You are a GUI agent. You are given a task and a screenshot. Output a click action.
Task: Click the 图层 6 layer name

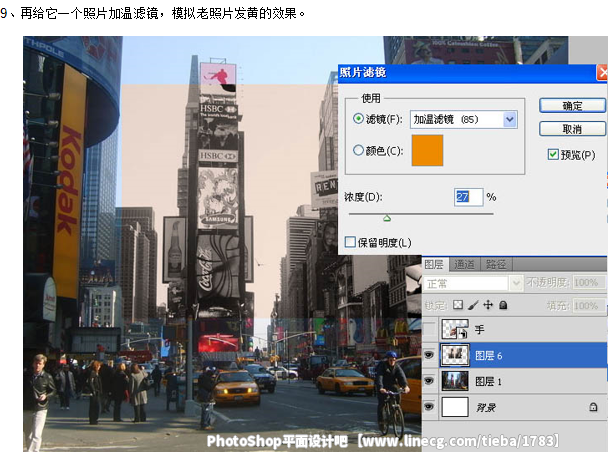click(x=488, y=356)
